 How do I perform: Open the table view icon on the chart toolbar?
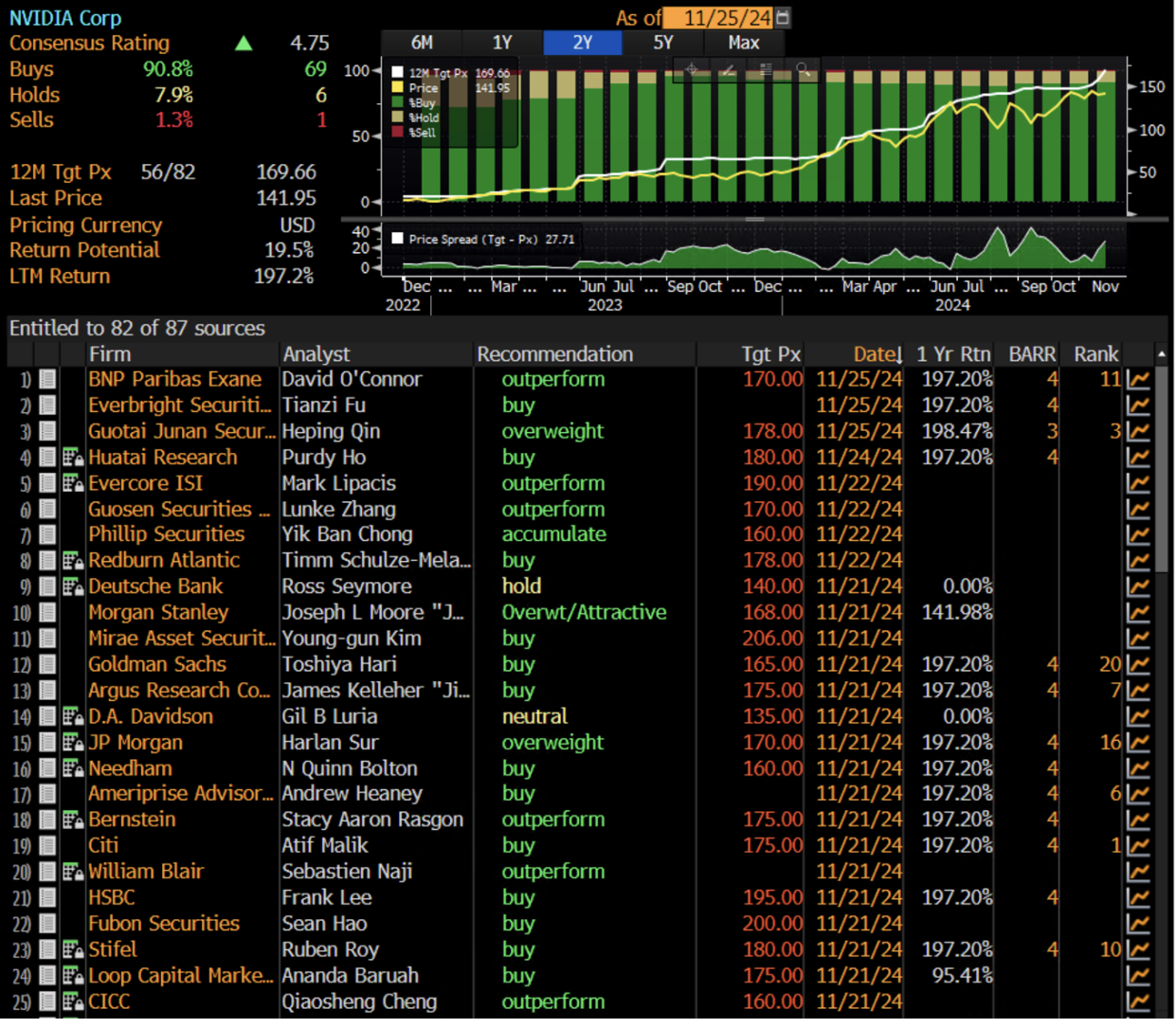pyautogui.click(x=766, y=69)
